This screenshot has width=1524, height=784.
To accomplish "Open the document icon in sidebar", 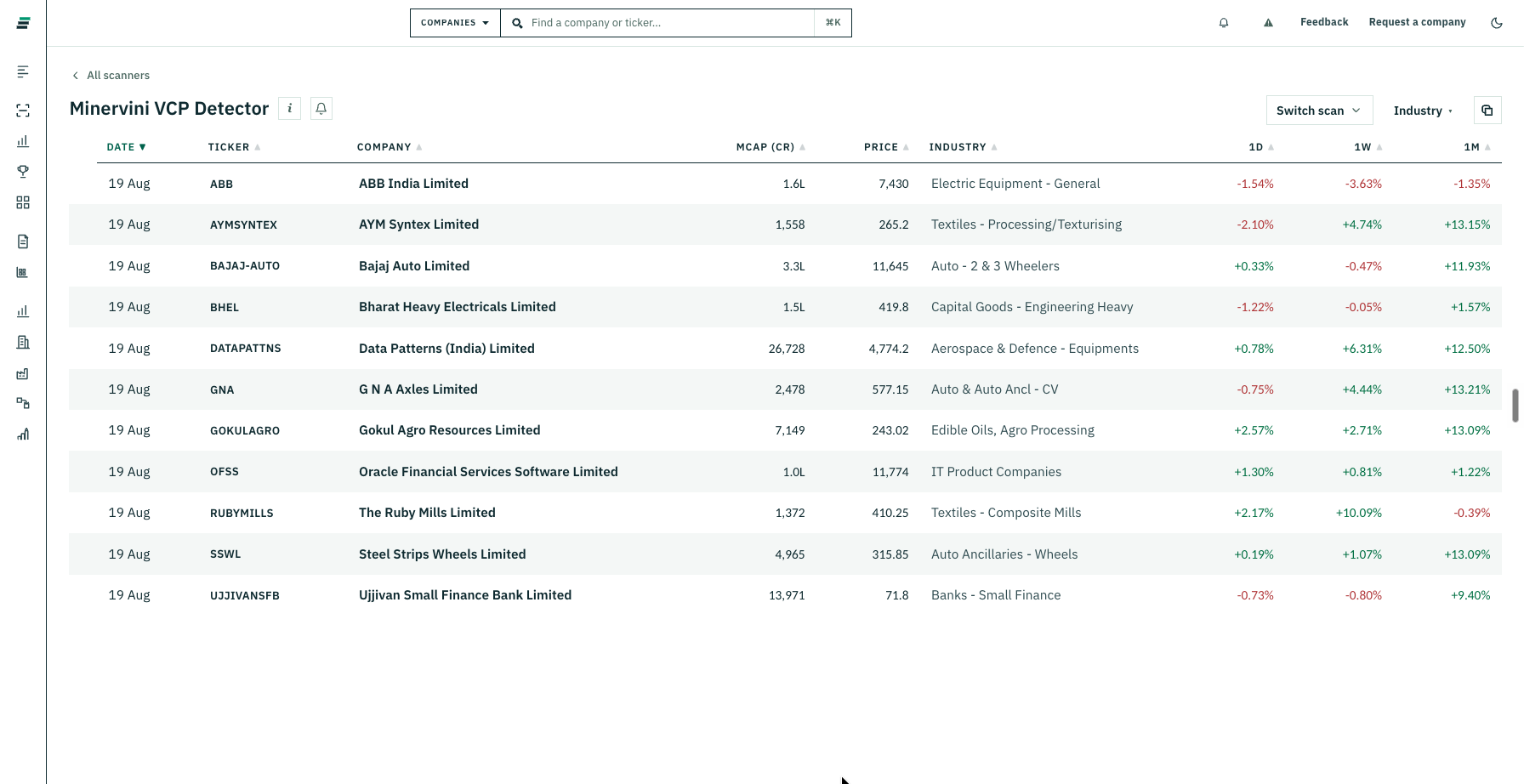I will [x=23, y=241].
